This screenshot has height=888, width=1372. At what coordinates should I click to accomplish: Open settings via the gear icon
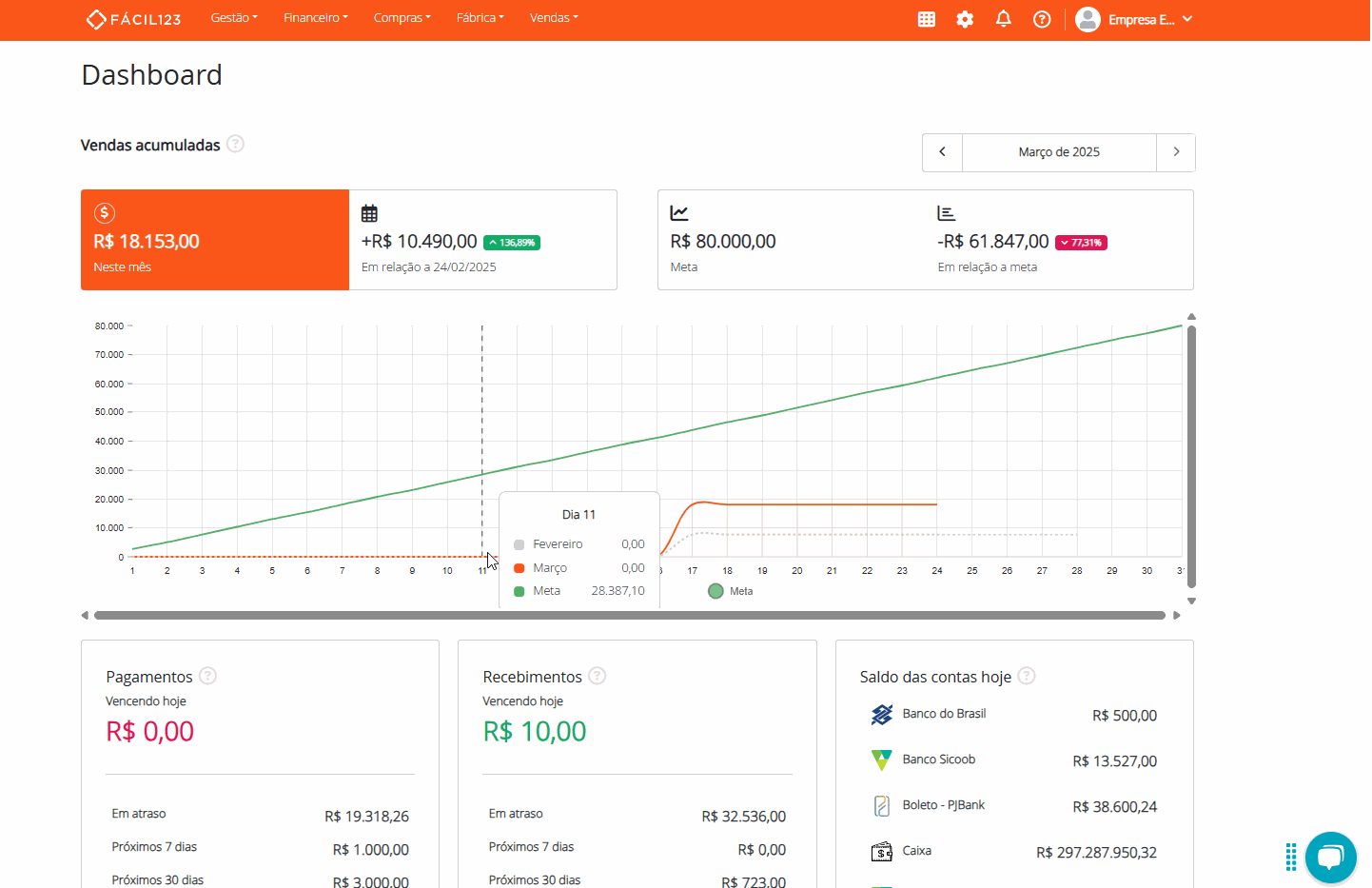pos(965,19)
